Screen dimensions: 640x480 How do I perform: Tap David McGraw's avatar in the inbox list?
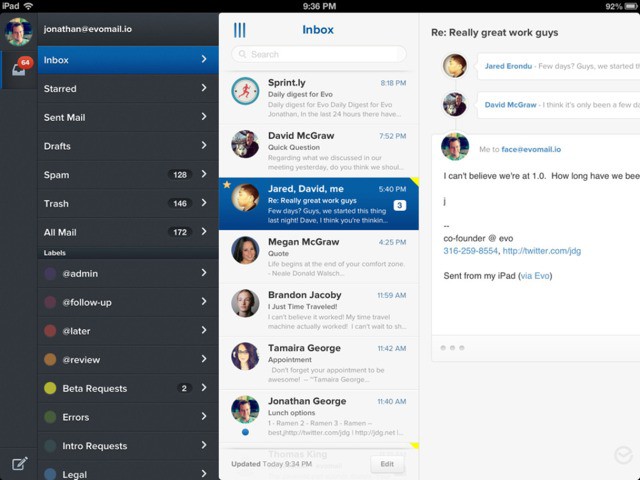coord(245,144)
